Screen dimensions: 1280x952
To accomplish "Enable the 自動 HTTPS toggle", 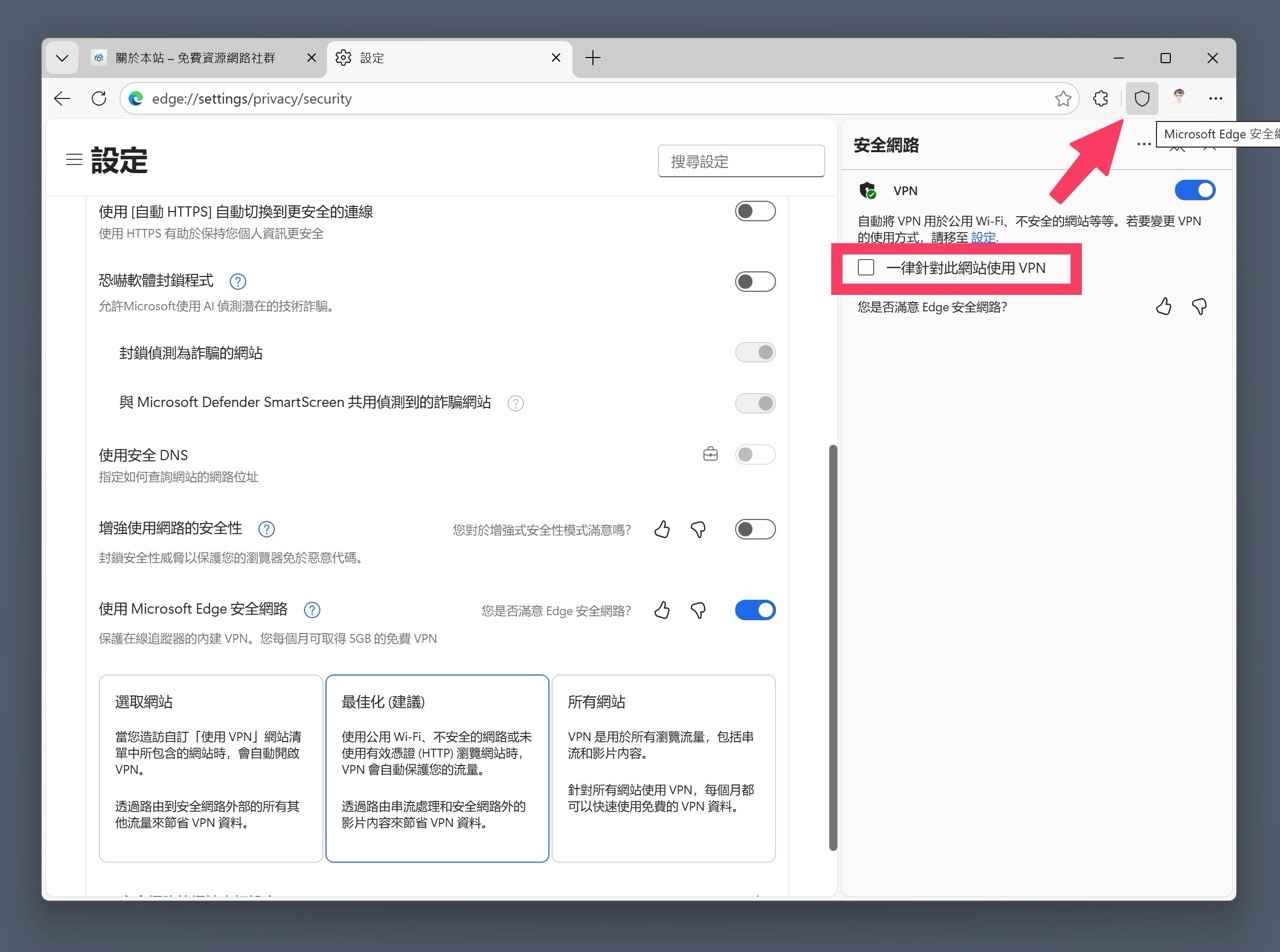I will coord(755,211).
